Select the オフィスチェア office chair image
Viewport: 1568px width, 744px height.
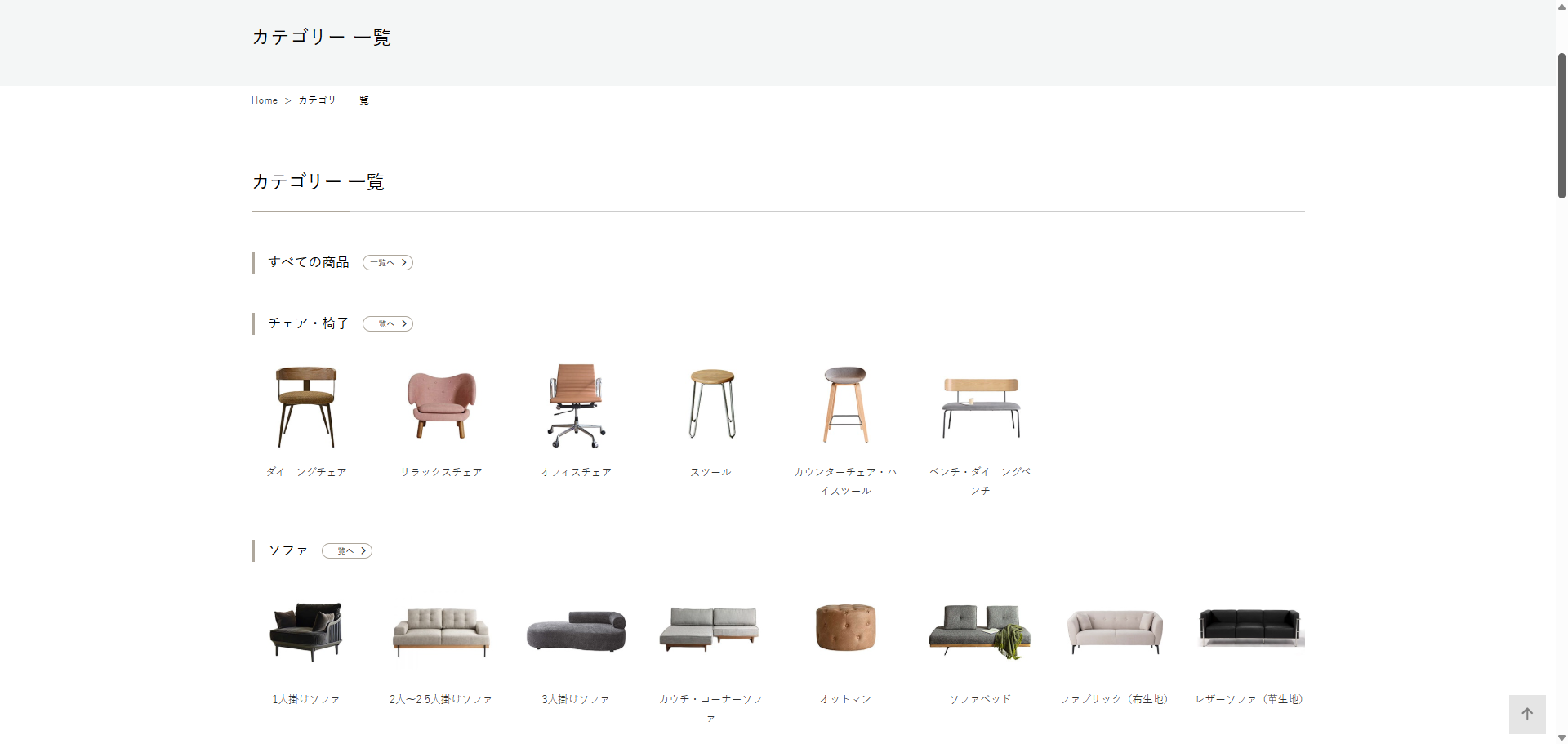pos(576,406)
